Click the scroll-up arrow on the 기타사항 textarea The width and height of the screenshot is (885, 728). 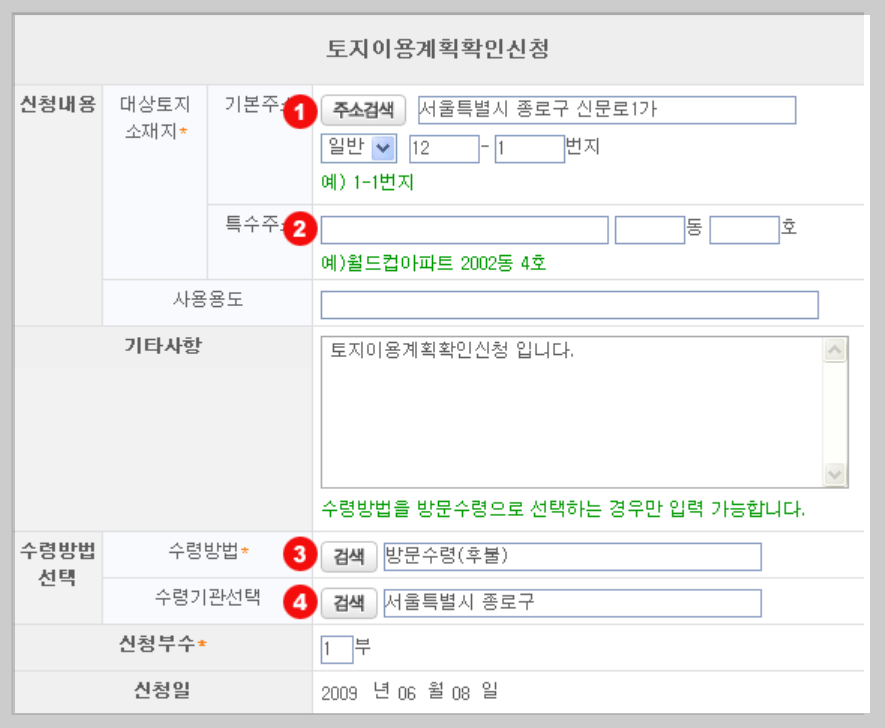pyautogui.click(x=834, y=348)
